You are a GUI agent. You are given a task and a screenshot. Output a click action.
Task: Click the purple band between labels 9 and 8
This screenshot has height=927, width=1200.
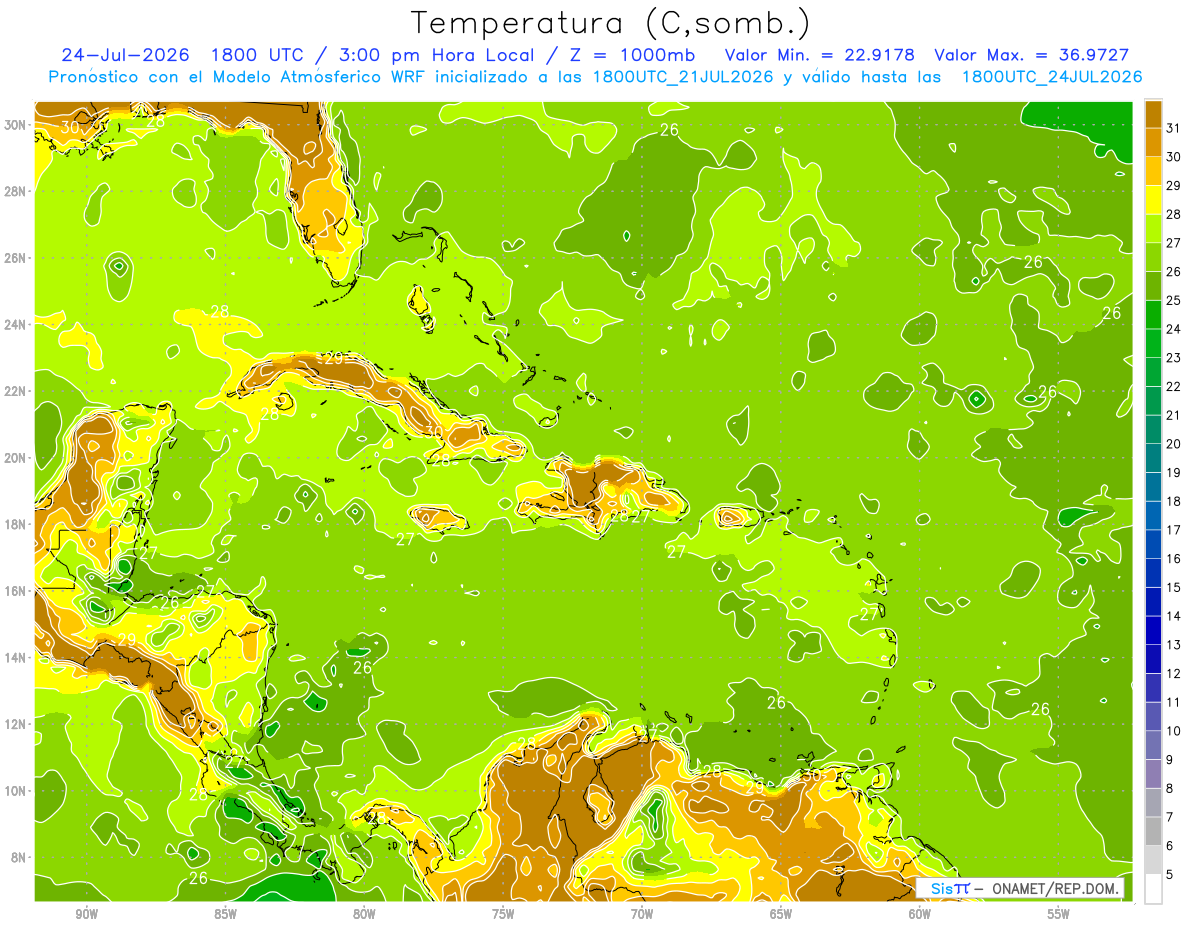[1153, 773]
